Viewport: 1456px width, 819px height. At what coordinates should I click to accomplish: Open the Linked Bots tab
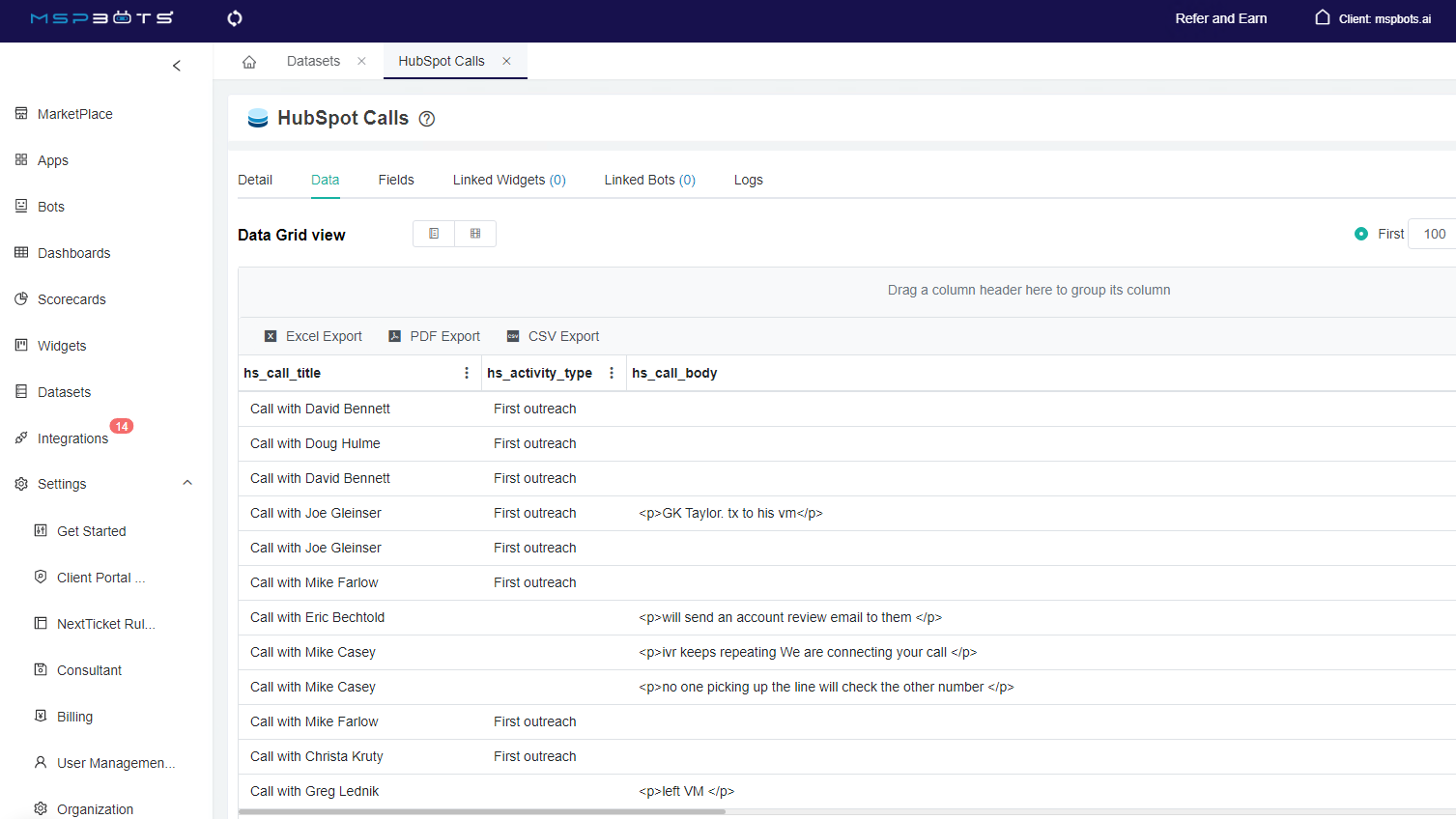tap(650, 180)
